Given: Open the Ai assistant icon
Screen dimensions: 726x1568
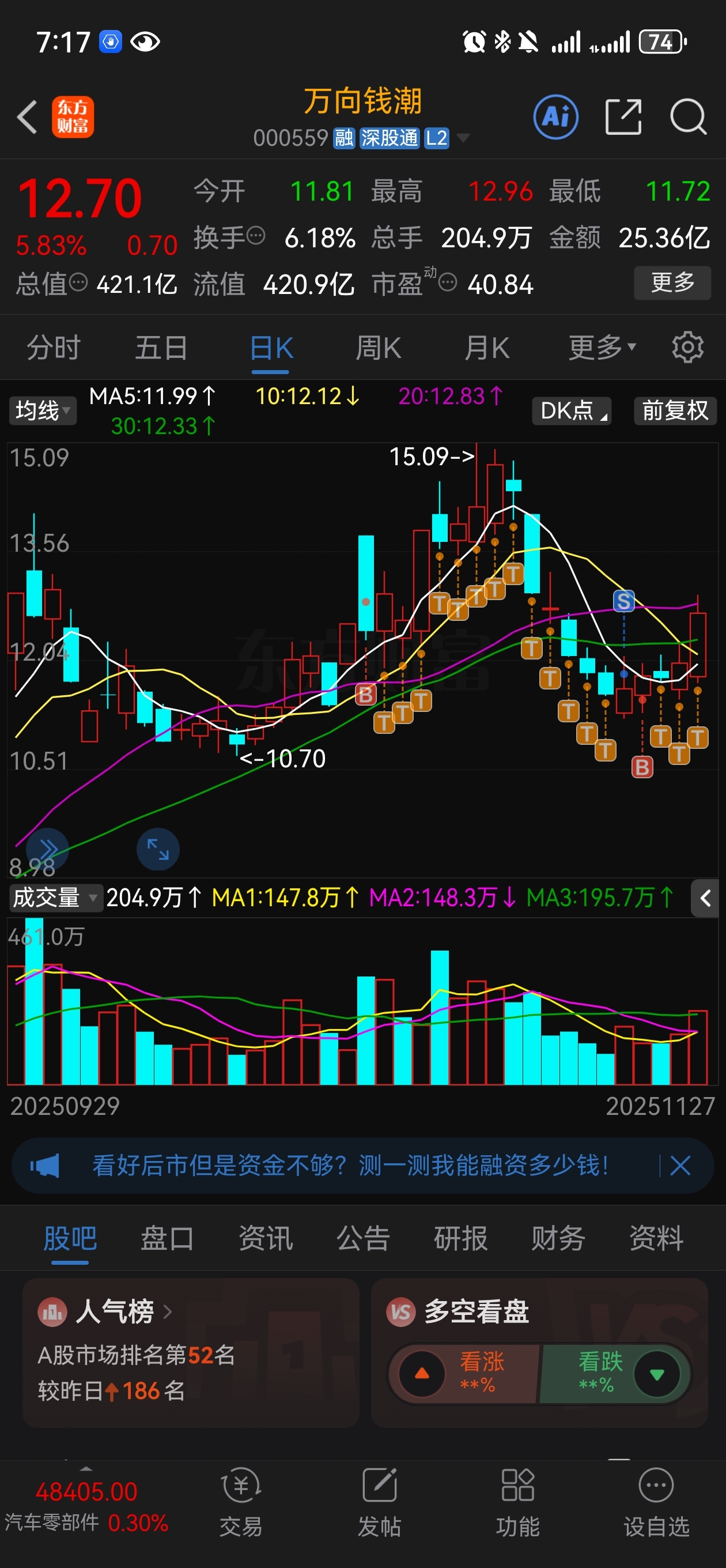Looking at the screenshot, I should click(x=555, y=117).
